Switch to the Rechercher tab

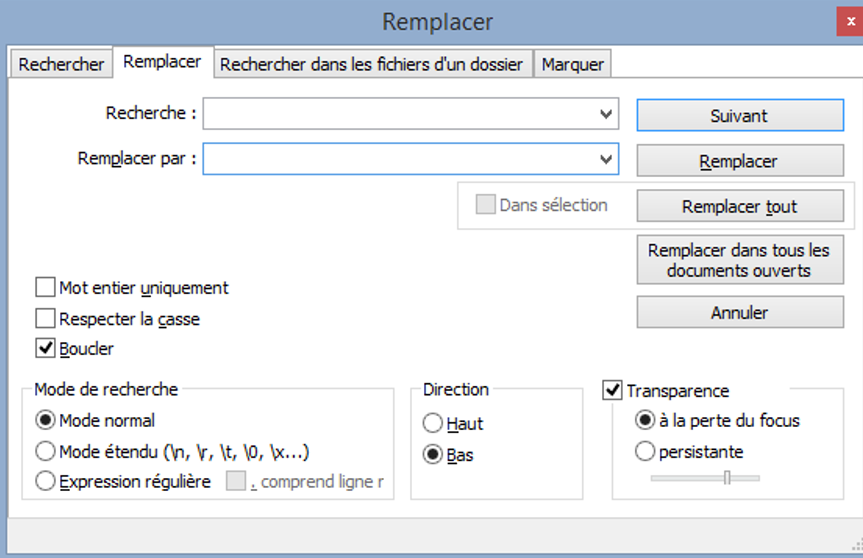(x=61, y=64)
